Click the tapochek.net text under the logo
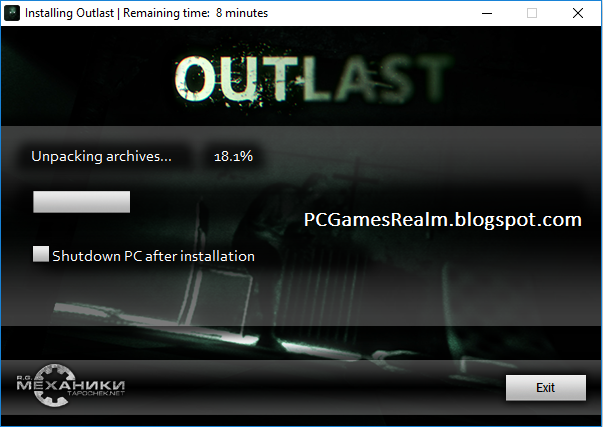 96,394
